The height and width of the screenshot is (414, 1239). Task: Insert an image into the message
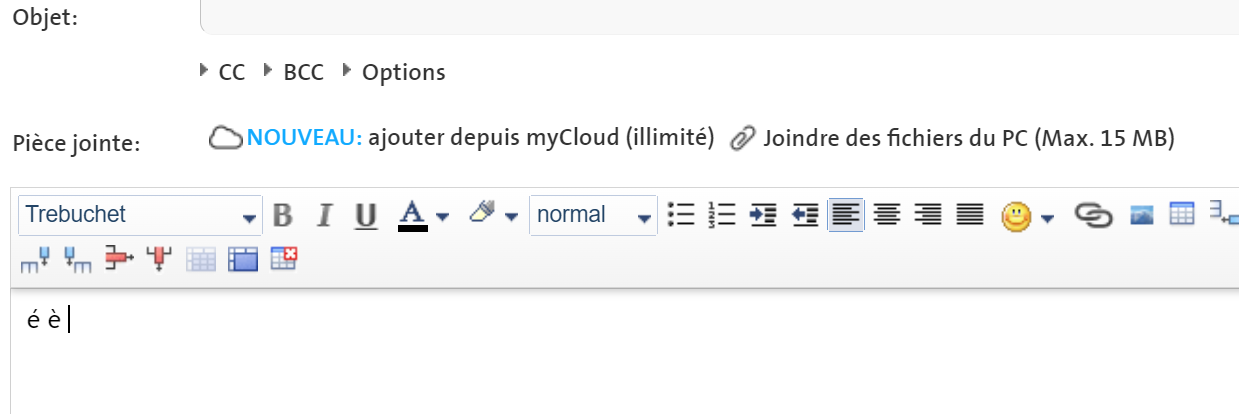(1142, 215)
